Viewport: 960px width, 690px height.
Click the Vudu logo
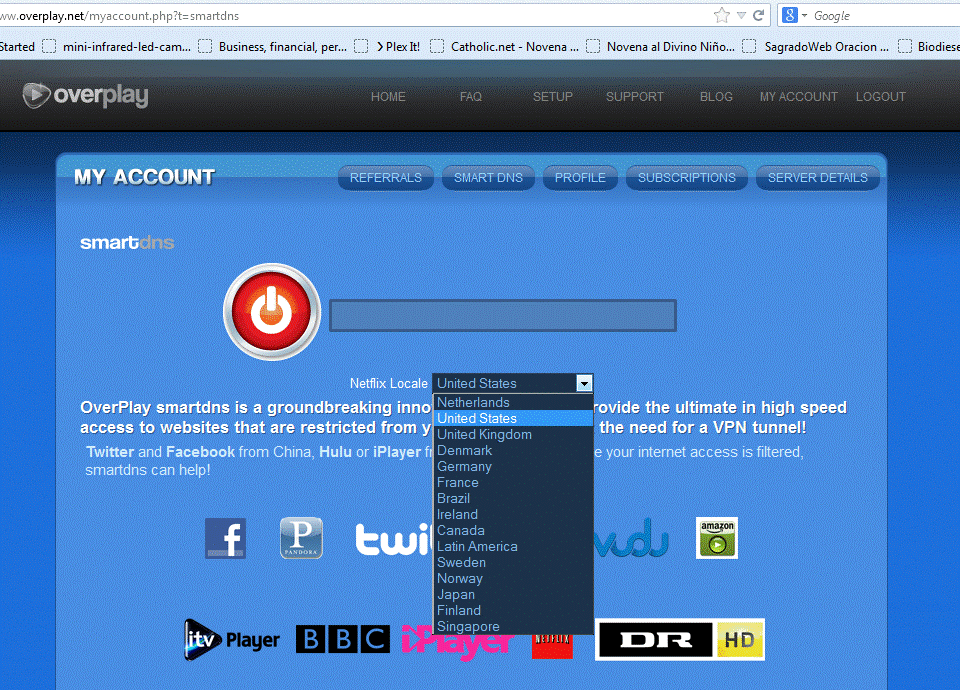click(631, 538)
